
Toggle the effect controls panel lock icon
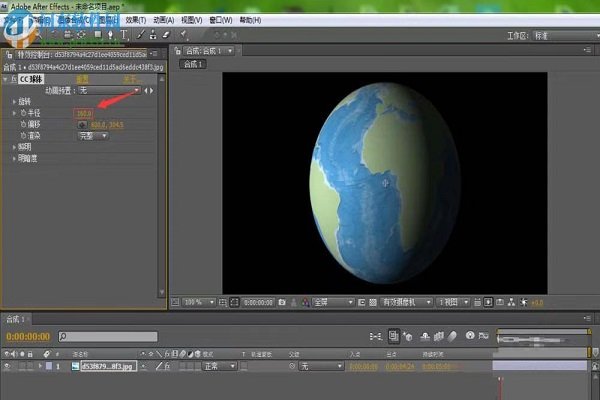pos(9,55)
